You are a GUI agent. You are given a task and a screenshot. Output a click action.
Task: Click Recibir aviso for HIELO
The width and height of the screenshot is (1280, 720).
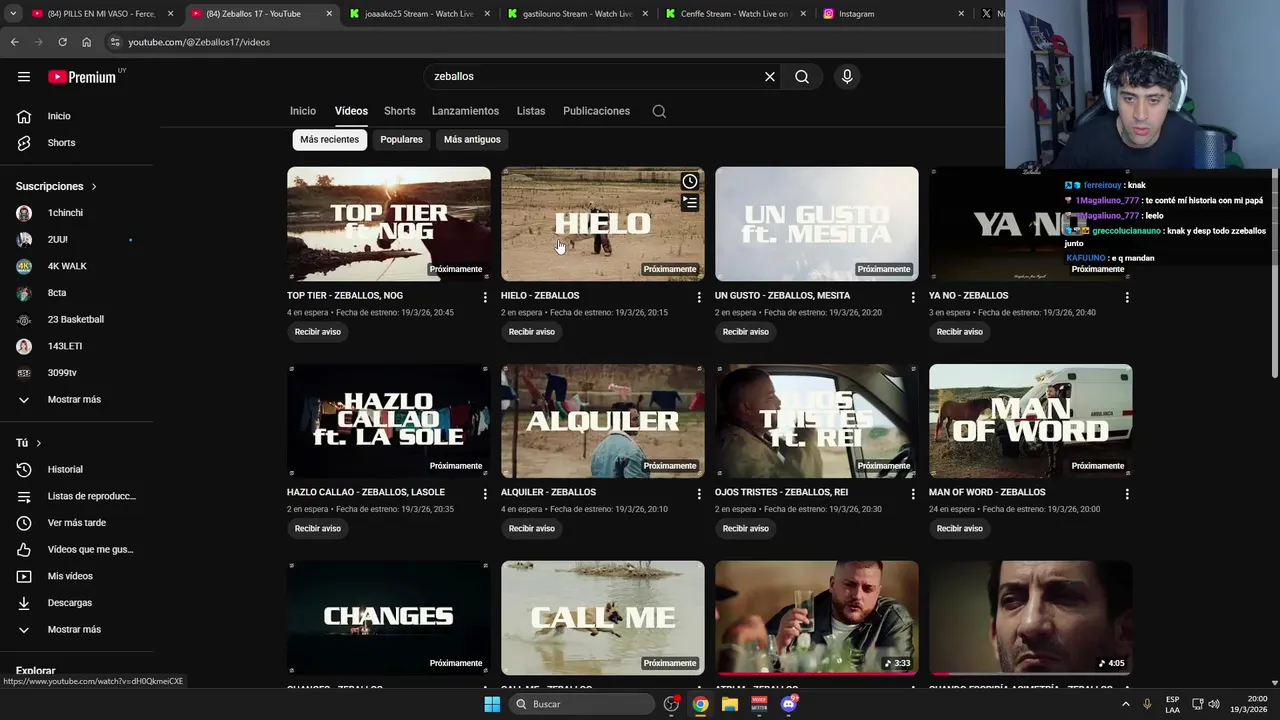(x=532, y=332)
